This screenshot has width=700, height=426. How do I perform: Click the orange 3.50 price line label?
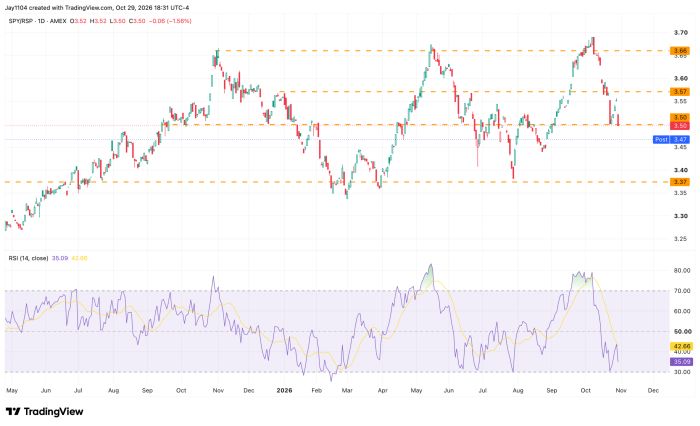[680, 117]
